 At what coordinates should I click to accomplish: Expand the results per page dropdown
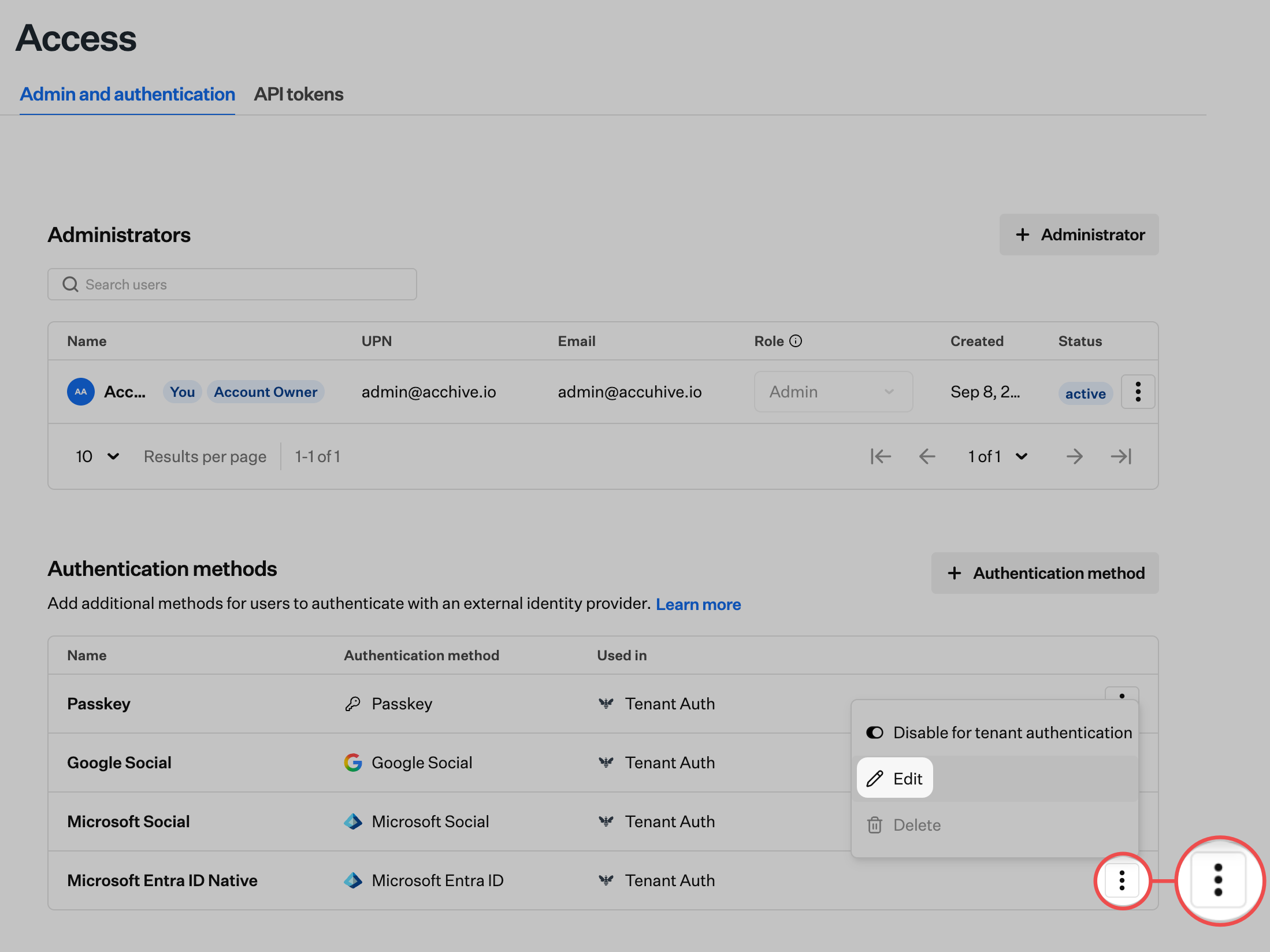coord(97,456)
